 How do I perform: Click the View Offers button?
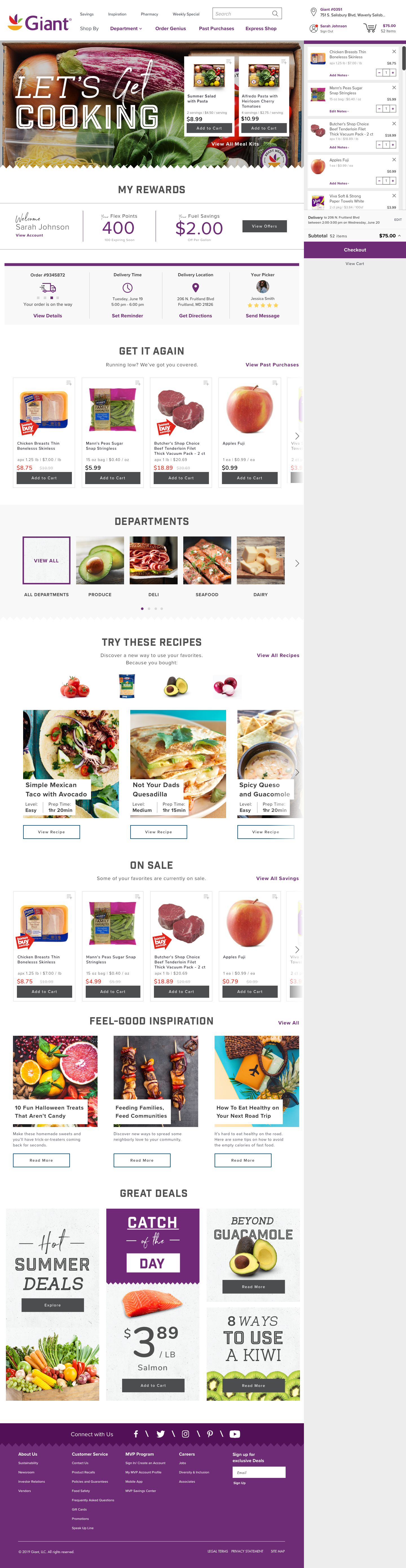(x=264, y=226)
